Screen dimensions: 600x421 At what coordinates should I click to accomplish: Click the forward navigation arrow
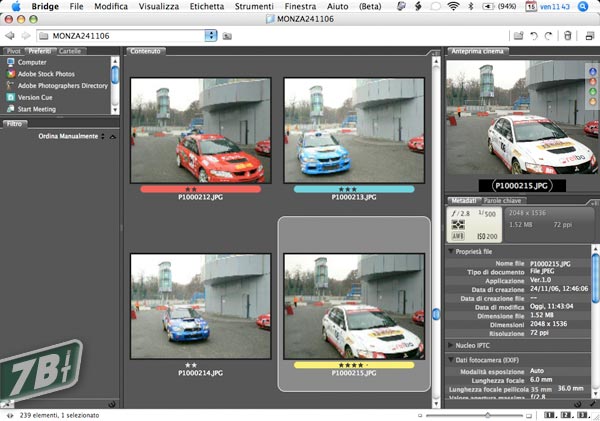pyautogui.click(x=26, y=35)
